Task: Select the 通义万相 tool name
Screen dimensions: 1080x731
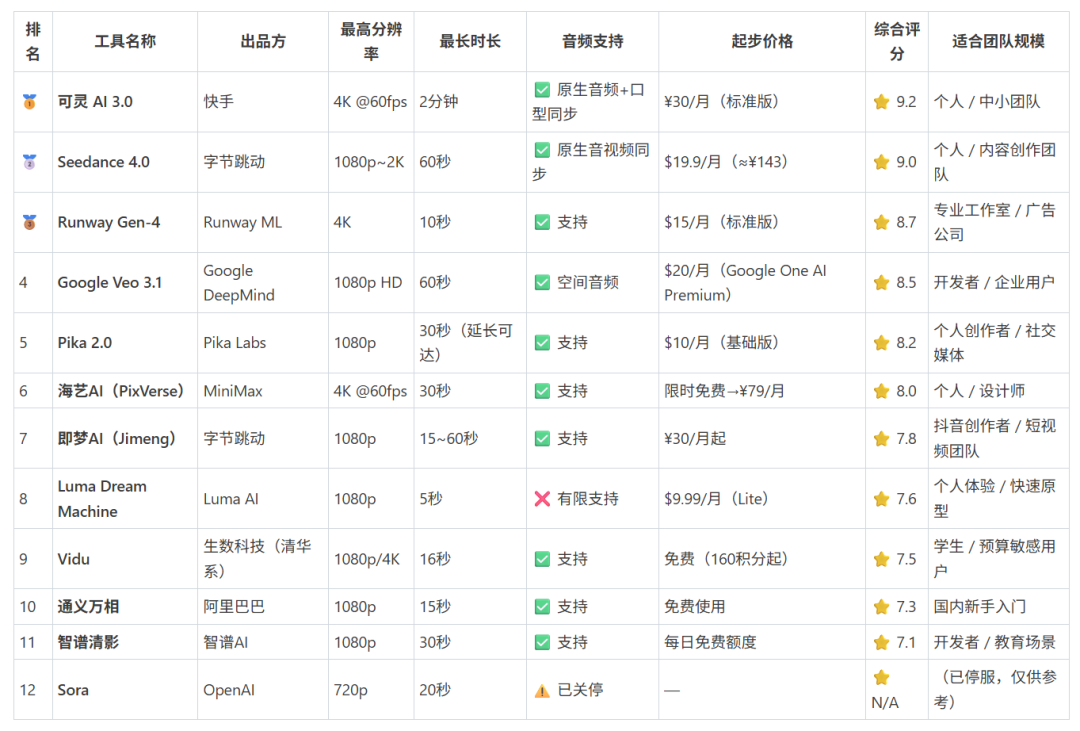Action: pyautogui.click(x=88, y=607)
